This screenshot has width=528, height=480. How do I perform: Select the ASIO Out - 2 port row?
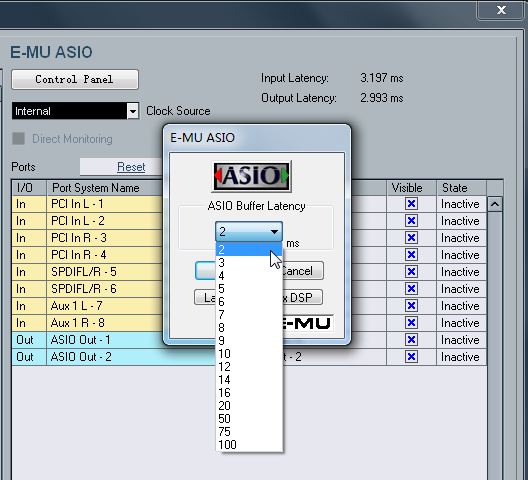(249, 357)
